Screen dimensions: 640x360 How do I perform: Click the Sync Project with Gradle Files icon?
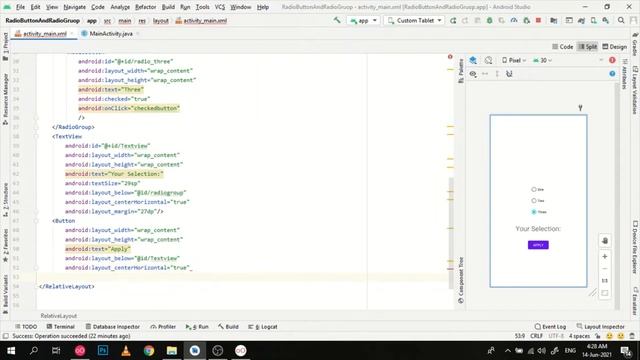(581, 20)
